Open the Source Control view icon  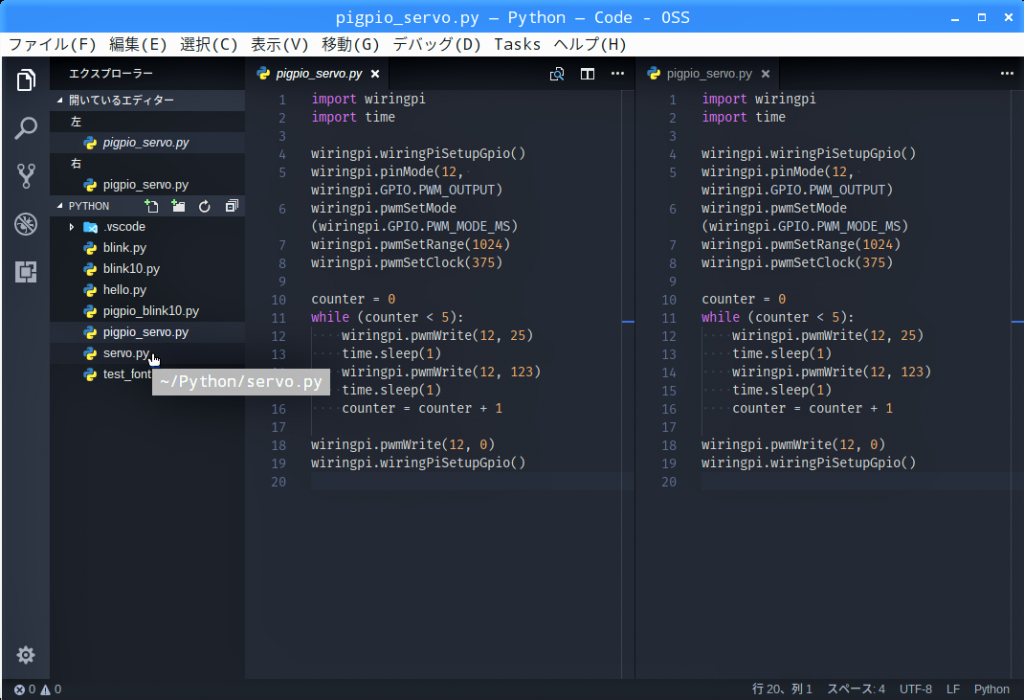point(26,176)
